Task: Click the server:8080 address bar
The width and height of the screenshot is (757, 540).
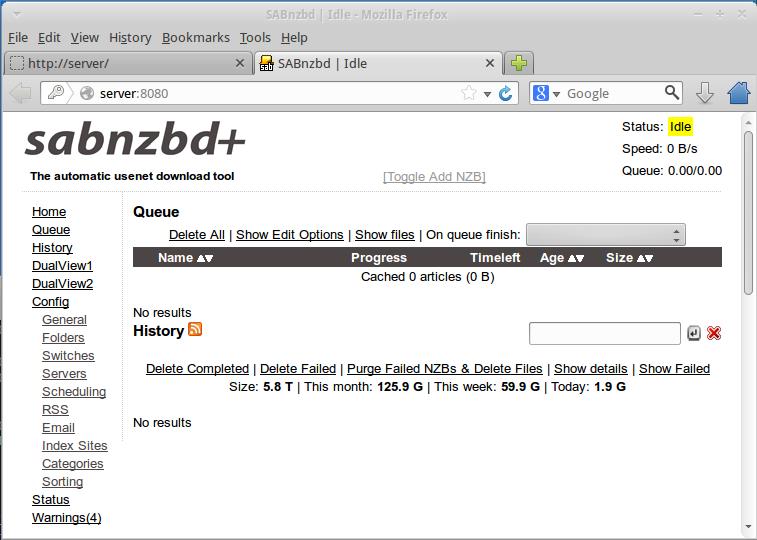Action: [278, 93]
